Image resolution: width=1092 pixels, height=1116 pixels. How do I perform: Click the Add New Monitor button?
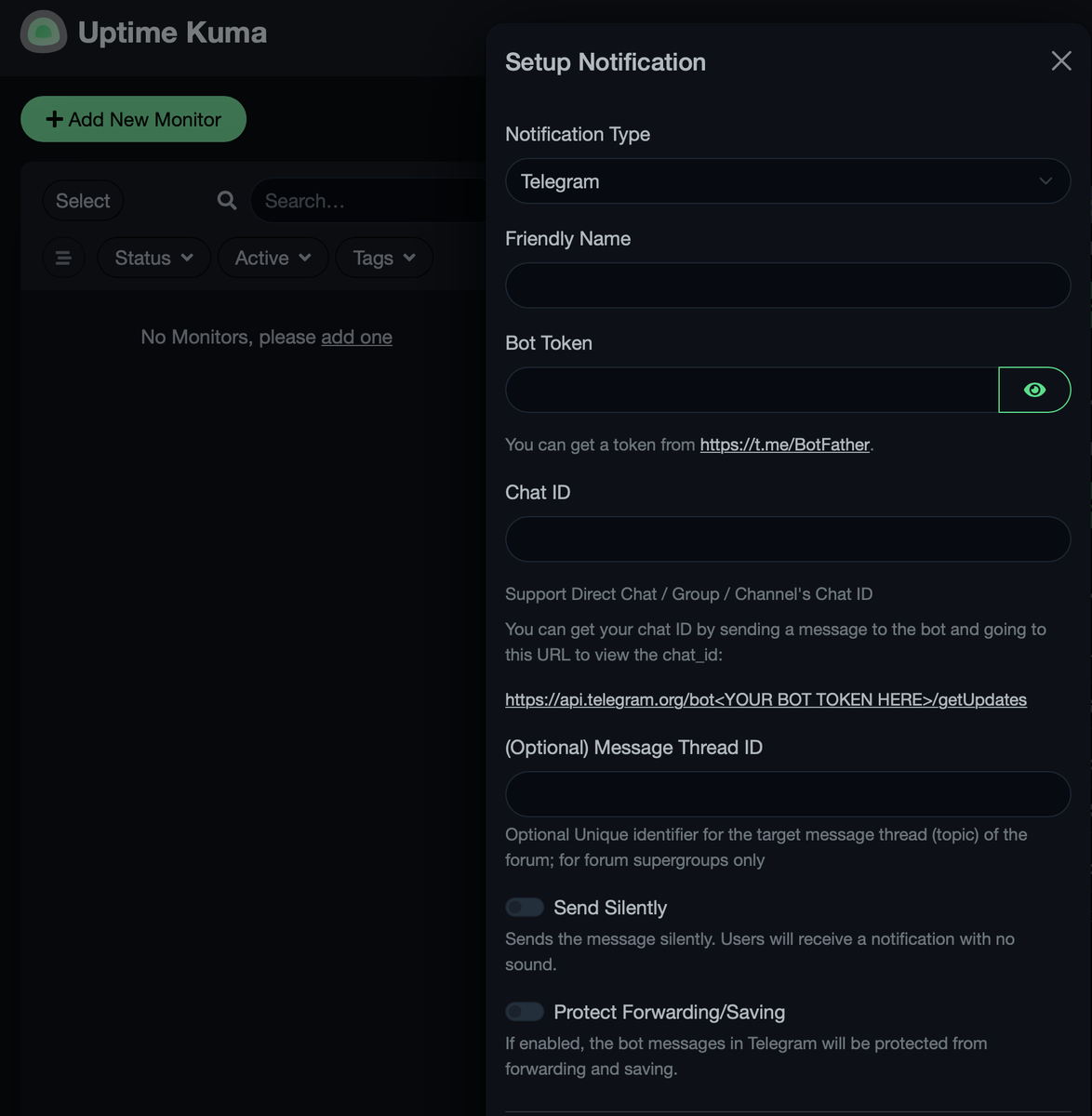point(133,119)
